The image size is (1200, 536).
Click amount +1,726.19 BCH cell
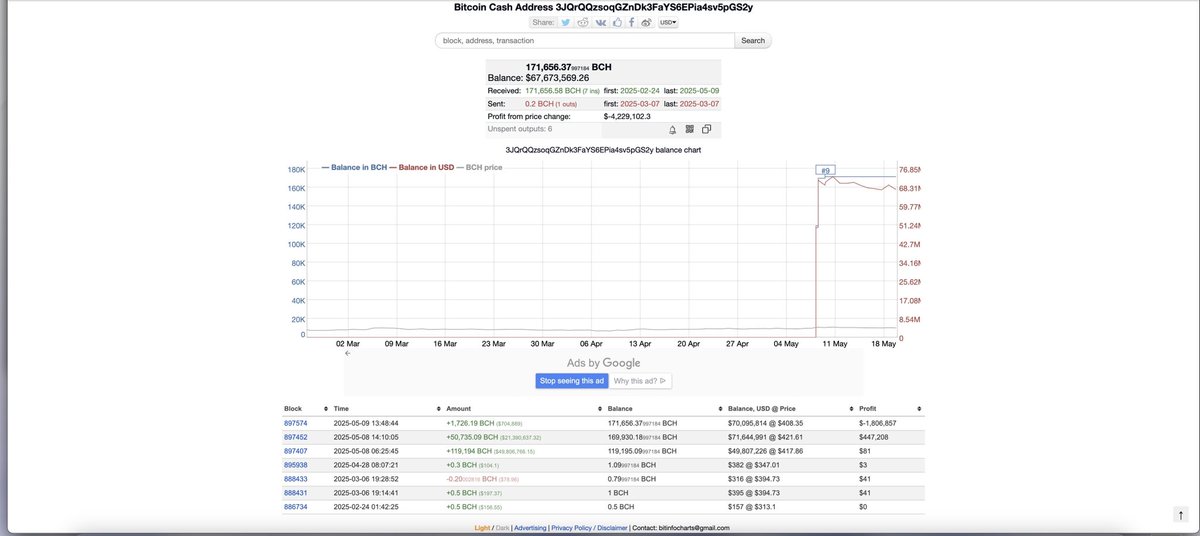[484, 423]
